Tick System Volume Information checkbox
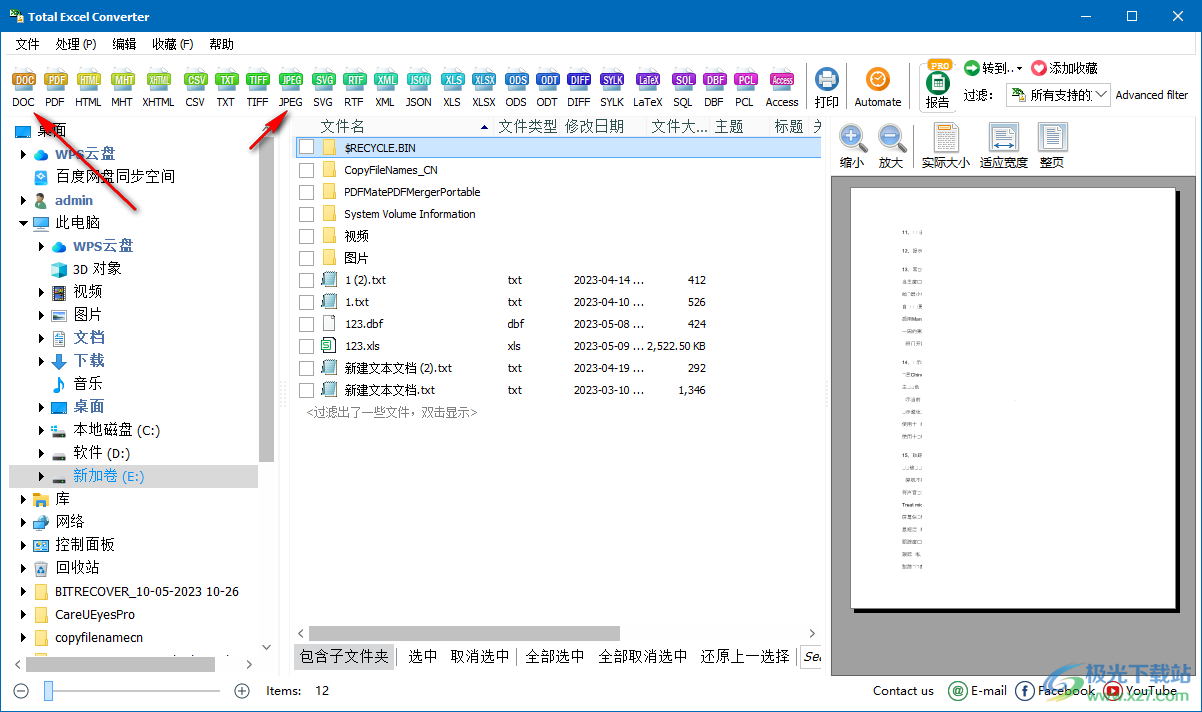The width and height of the screenshot is (1202, 712). (307, 214)
